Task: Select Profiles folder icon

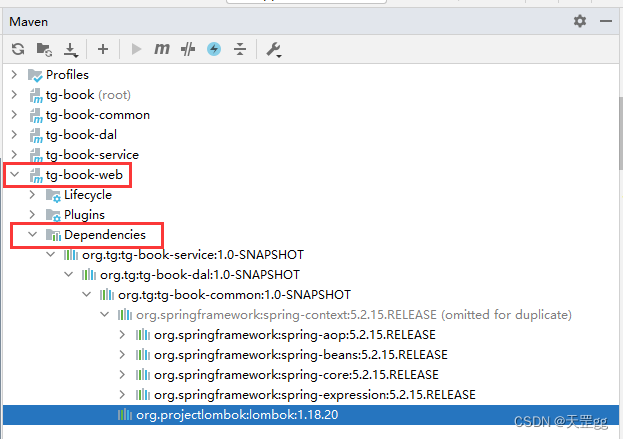Action: [x=35, y=75]
